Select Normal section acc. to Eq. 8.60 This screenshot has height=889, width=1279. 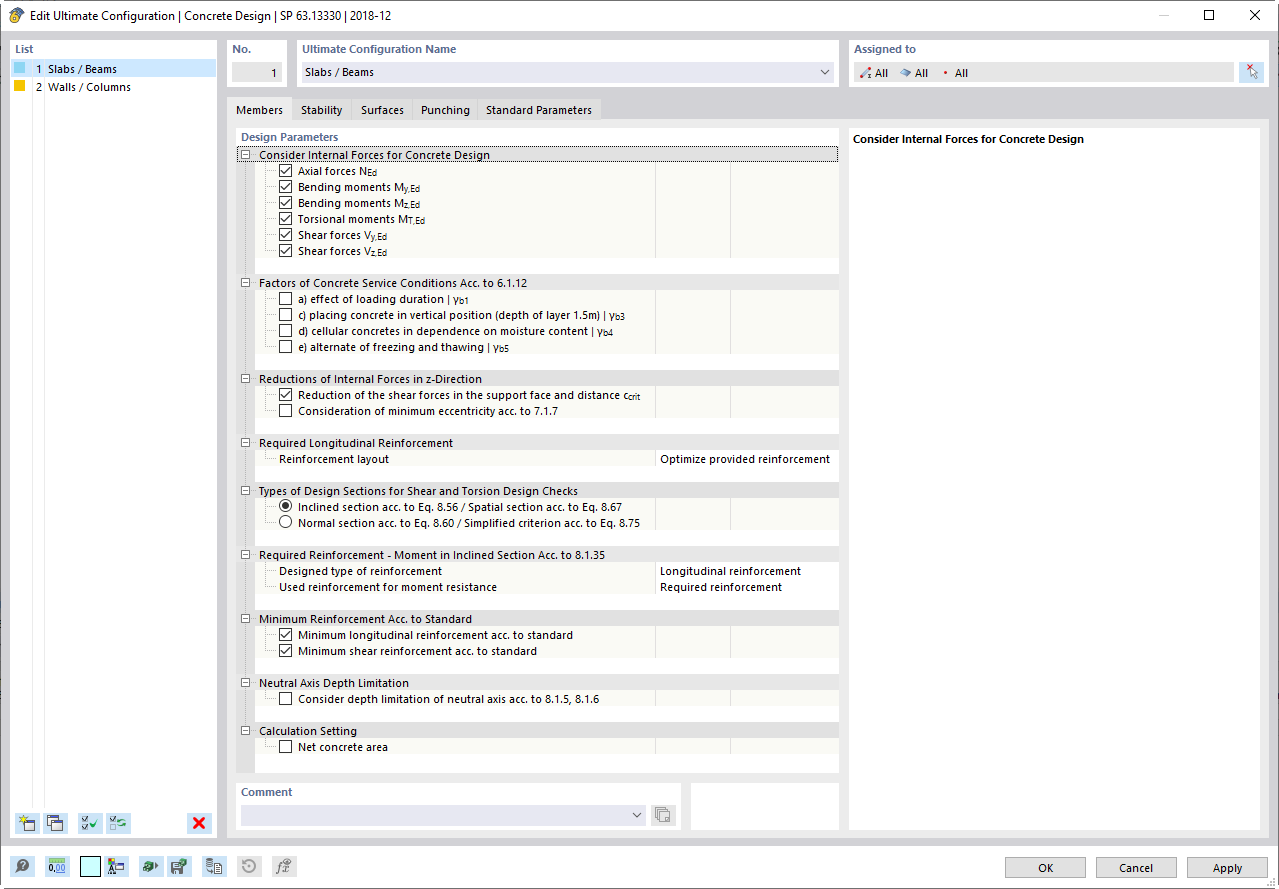[x=285, y=522]
